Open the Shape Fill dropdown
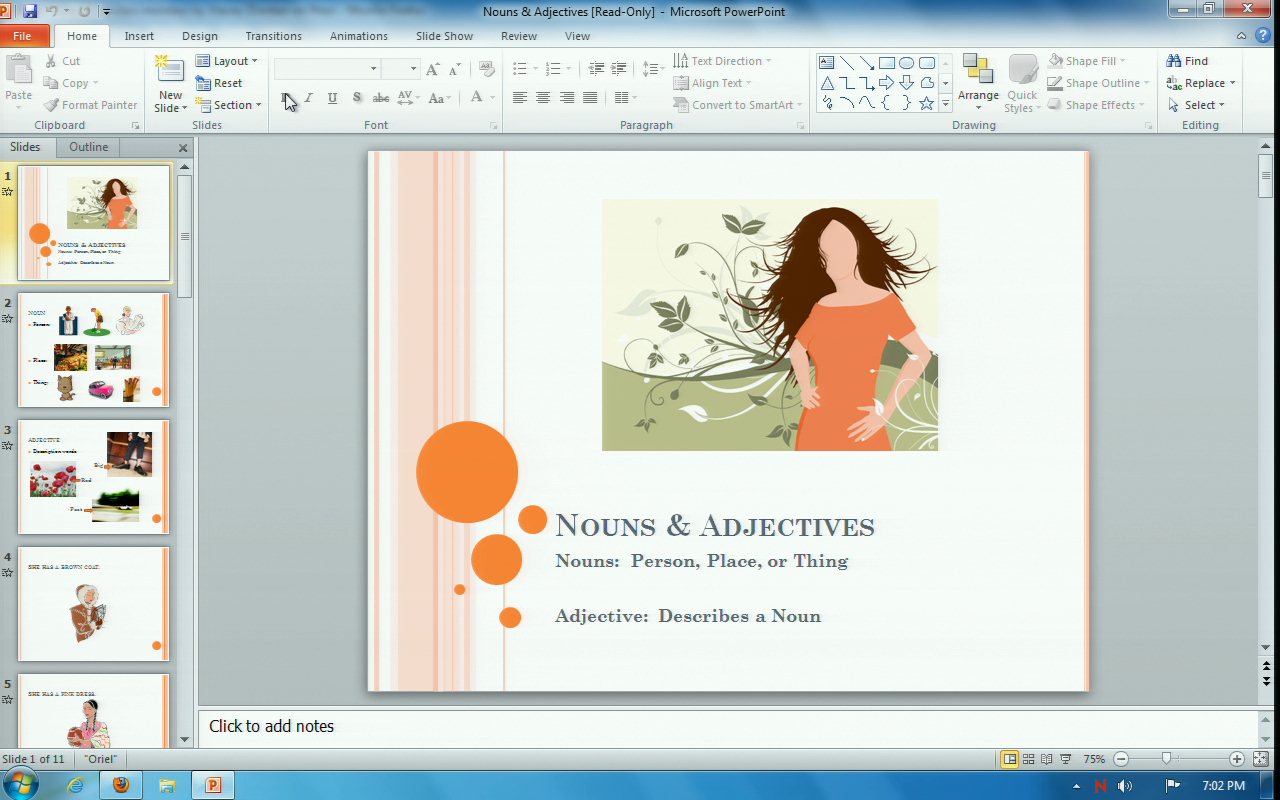1280x800 pixels. (1088, 61)
